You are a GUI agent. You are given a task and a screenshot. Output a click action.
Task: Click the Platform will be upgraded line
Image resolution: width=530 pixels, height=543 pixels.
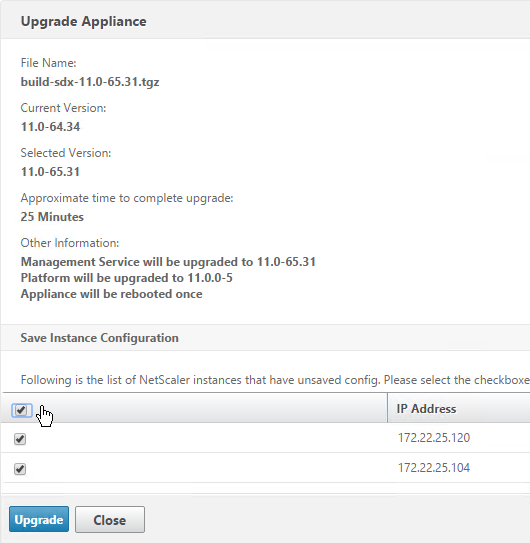point(126,278)
